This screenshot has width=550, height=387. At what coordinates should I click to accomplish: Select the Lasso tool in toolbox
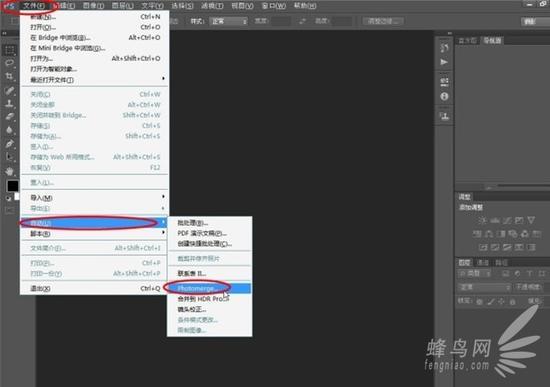click(10, 63)
